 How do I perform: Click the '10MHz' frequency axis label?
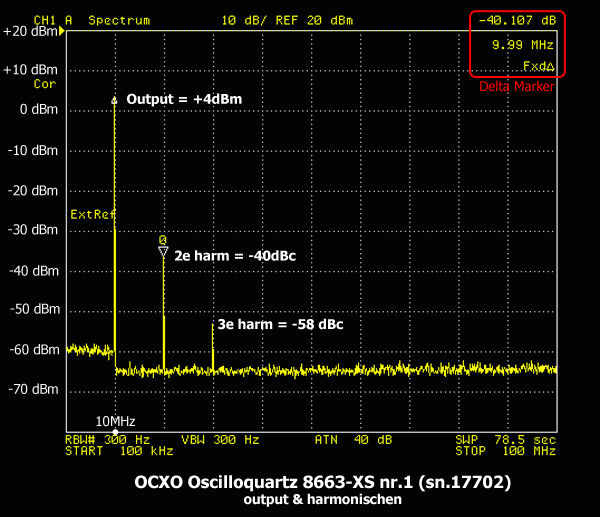pos(115,421)
